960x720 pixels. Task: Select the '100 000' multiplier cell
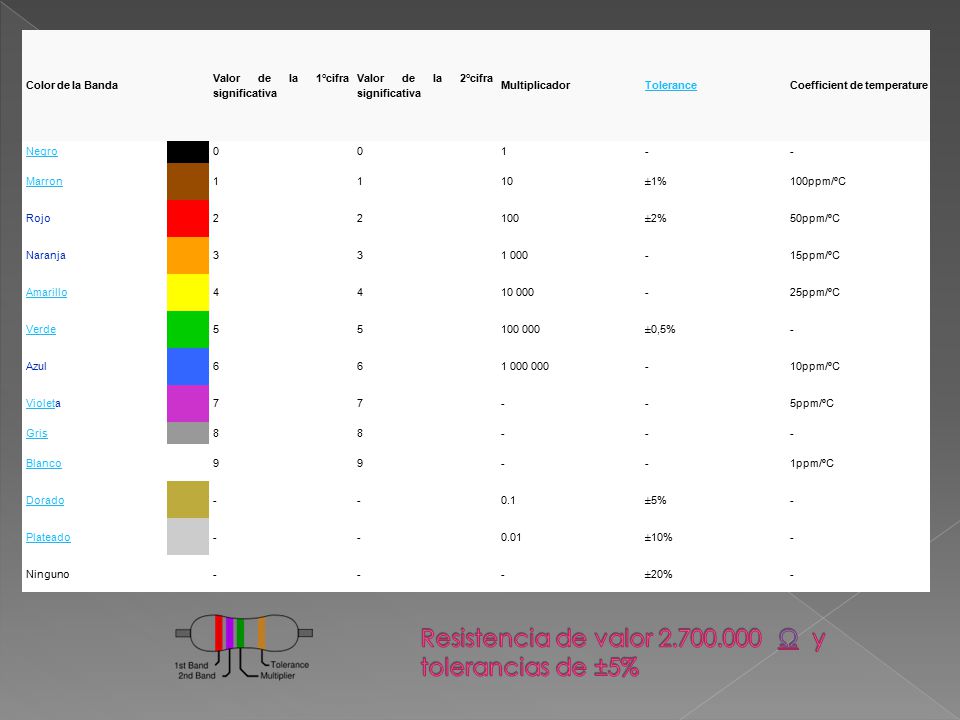click(520, 329)
